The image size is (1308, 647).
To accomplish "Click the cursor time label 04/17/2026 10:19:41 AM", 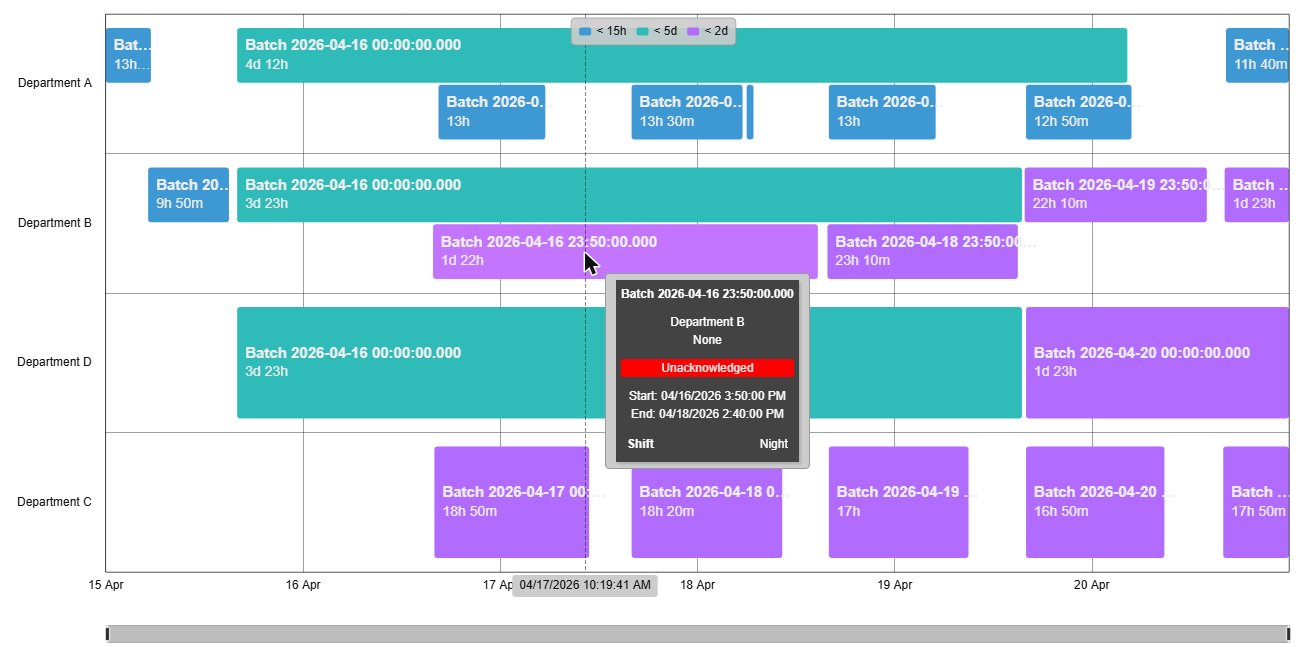I will 585,585.
